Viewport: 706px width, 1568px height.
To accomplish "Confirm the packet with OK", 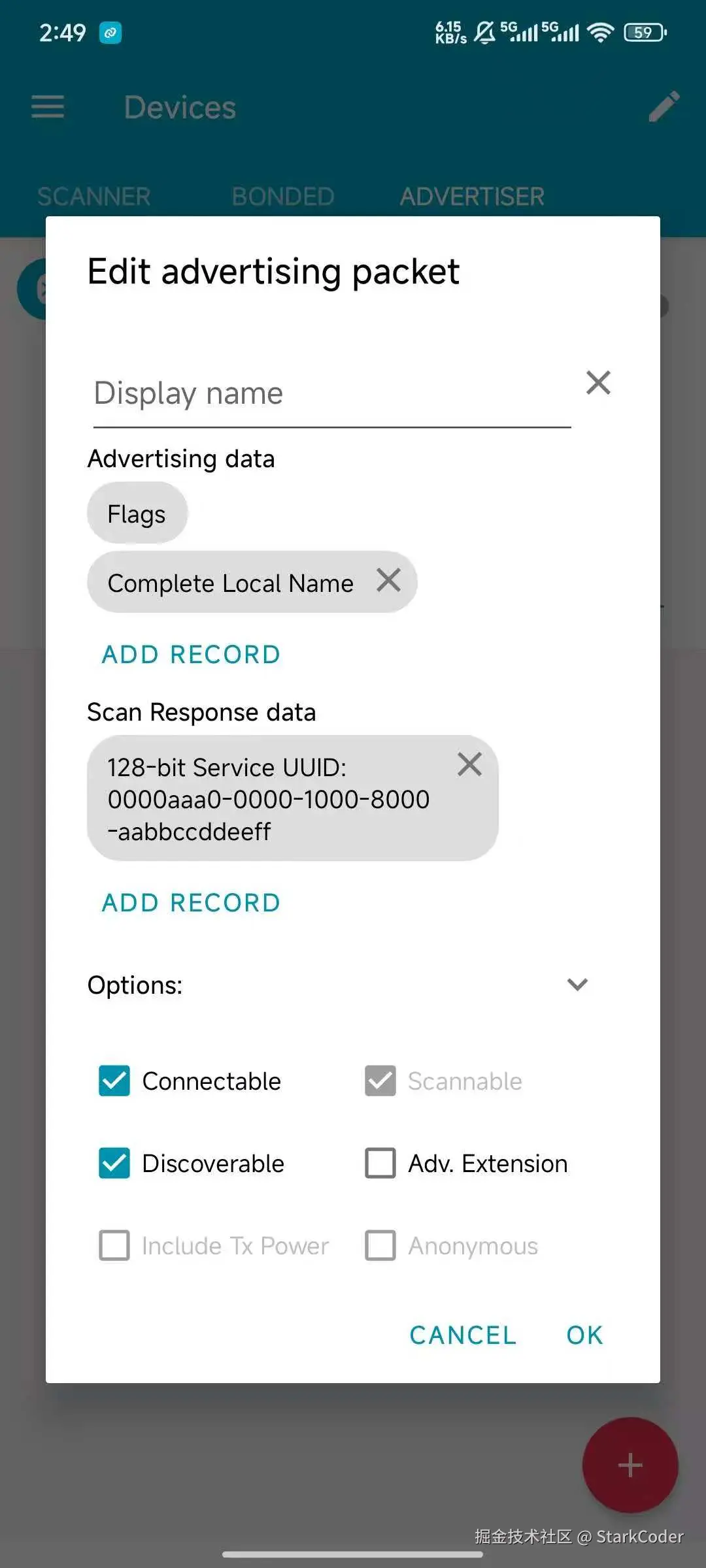I will pyautogui.click(x=584, y=1335).
